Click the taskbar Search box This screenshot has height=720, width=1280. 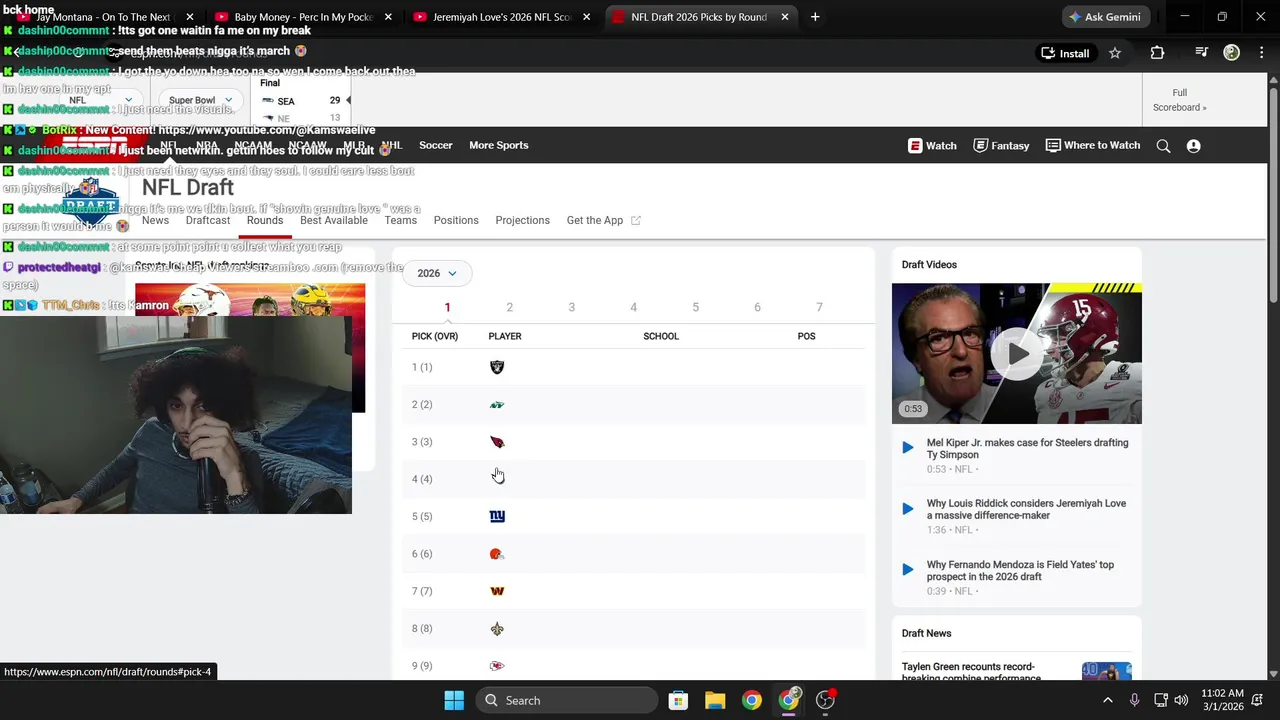coord(566,700)
